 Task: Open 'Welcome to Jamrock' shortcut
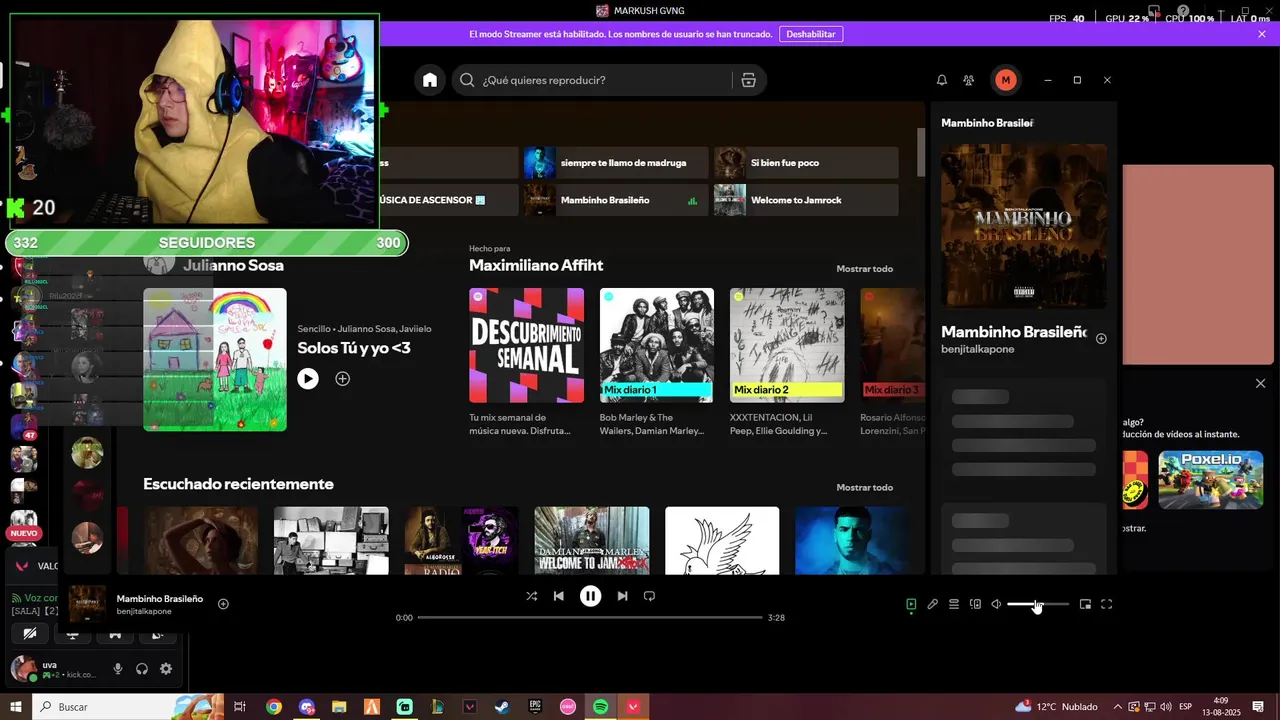(x=806, y=200)
